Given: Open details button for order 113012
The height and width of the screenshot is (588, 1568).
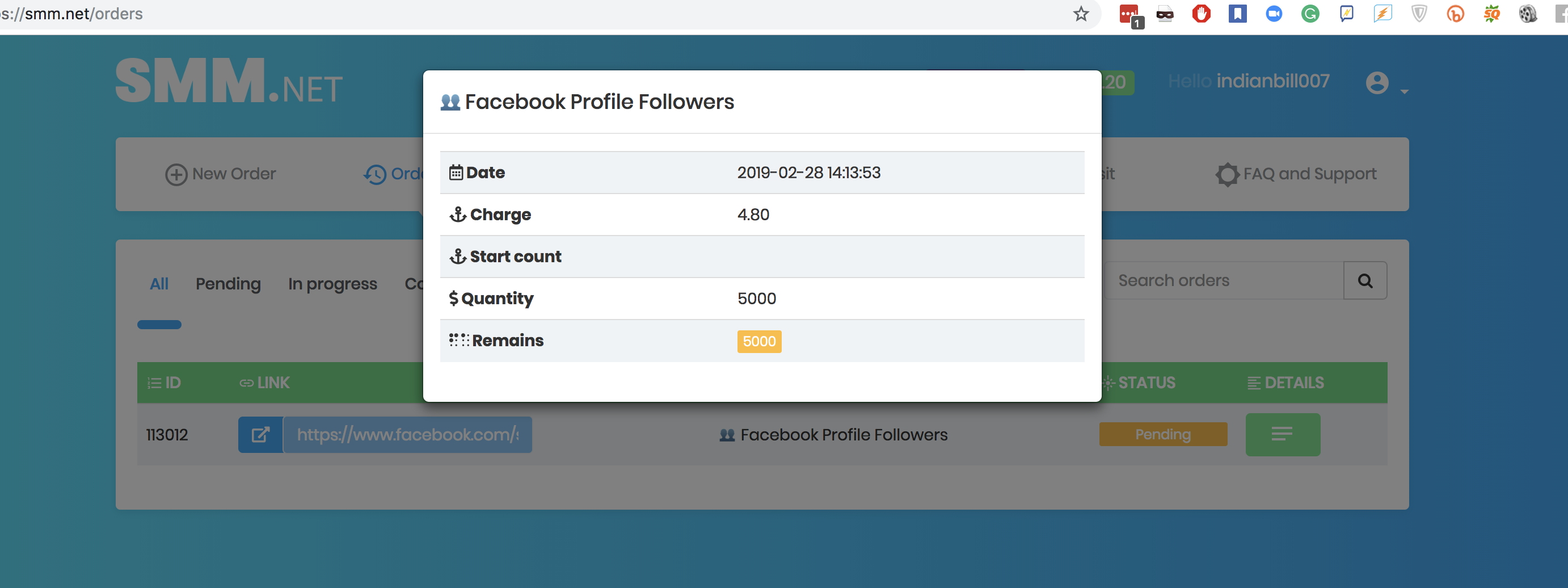Looking at the screenshot, I should (1283, 435).
